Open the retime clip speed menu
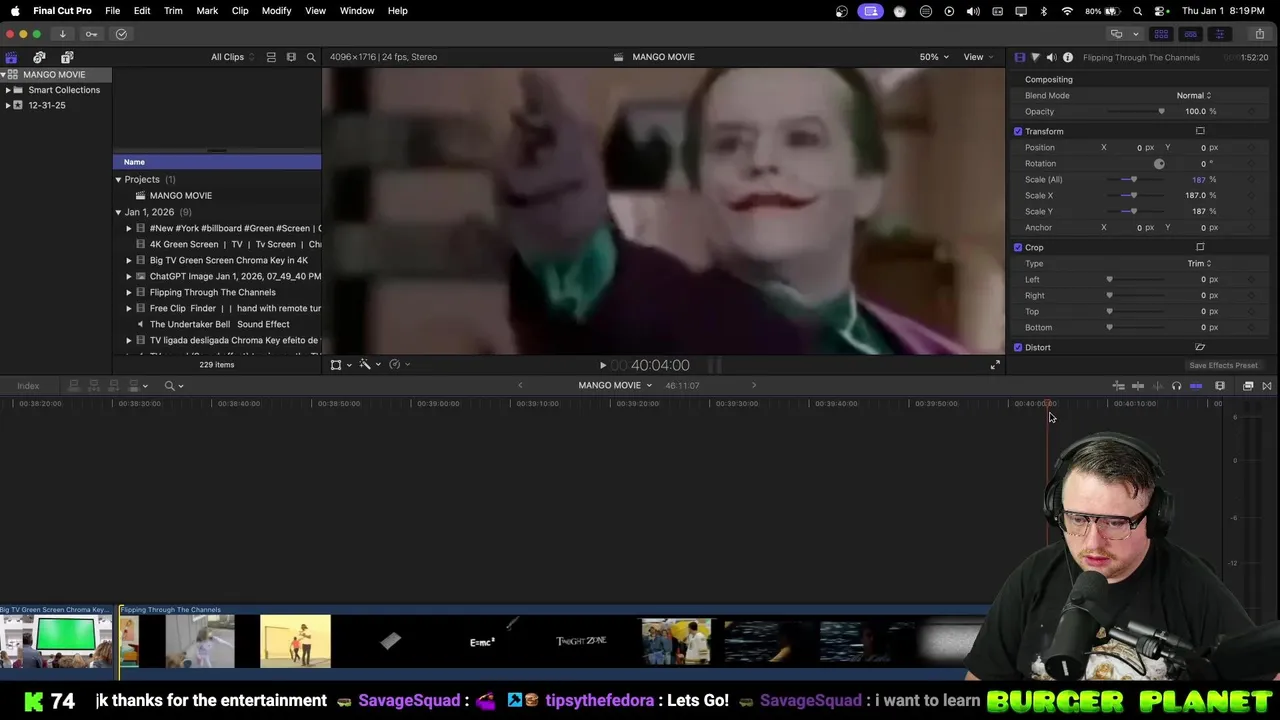The width and height of the screenshot is (1280, 720). 398,365
